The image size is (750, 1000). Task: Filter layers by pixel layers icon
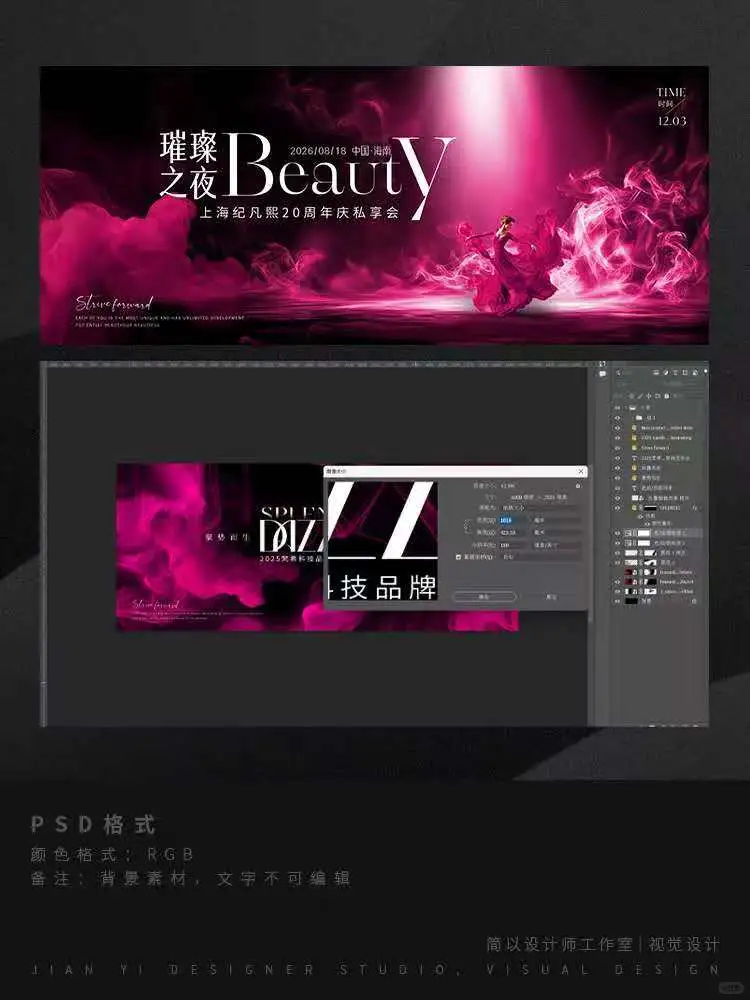(x=656, y=372)
